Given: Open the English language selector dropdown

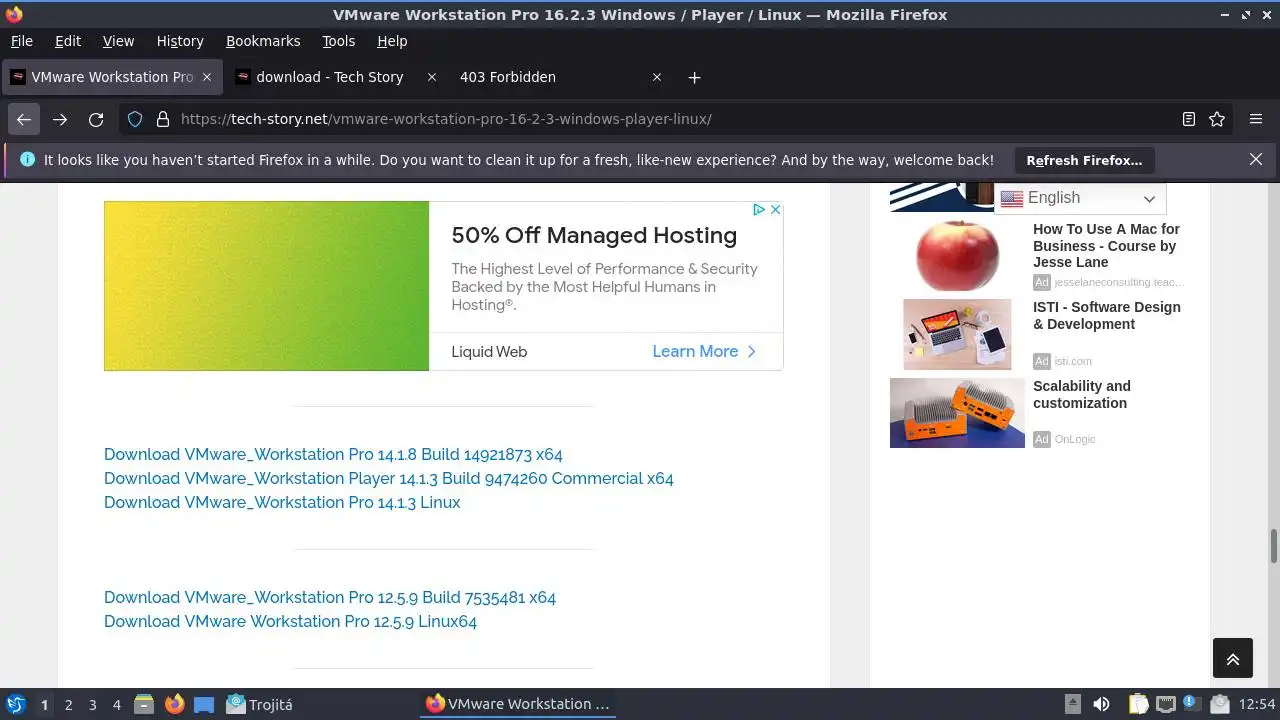Looking at the screenshot, I should (x=1080, y=198).
